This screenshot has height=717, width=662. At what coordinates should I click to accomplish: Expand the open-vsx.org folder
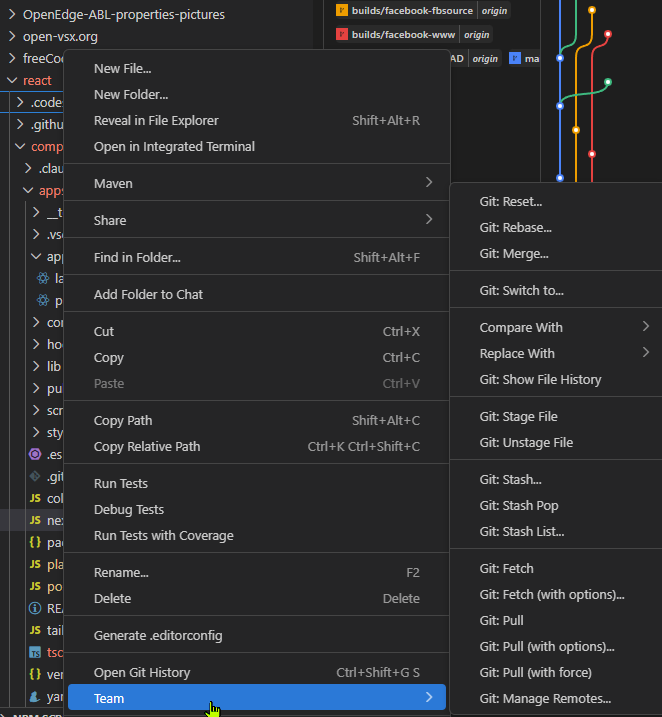point(12,36)
